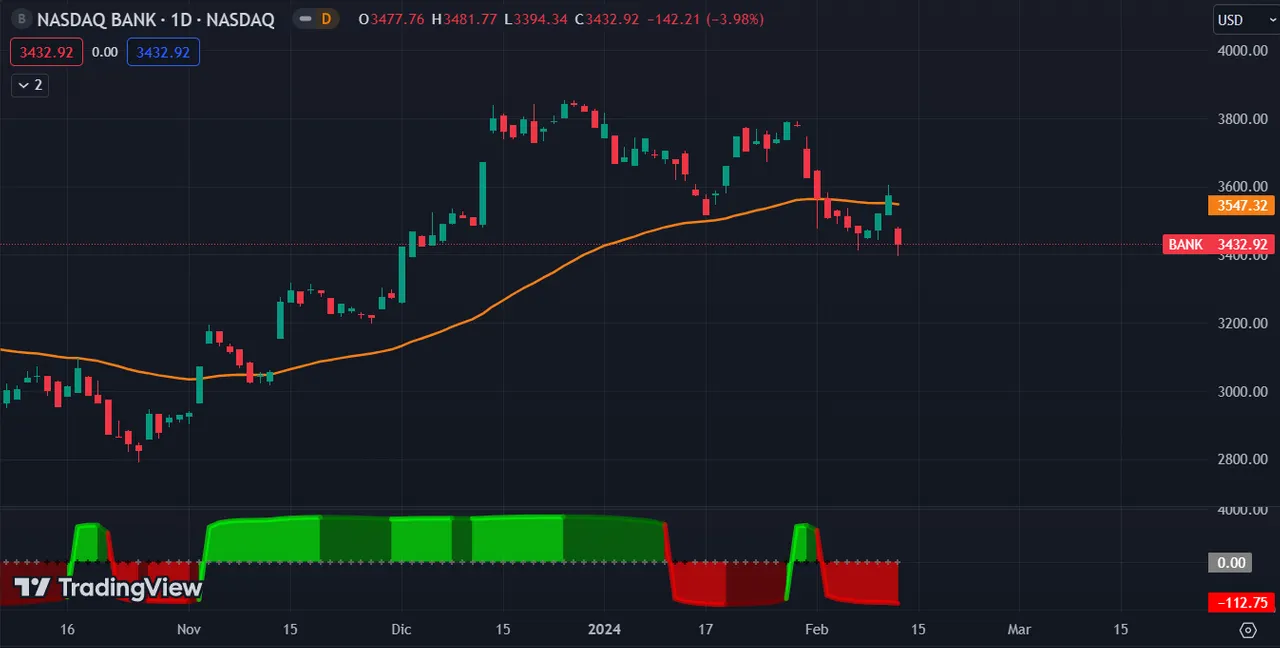Click the TradingView logo
This screenshot has width=1280, height=648.
(x=108, y=588)
